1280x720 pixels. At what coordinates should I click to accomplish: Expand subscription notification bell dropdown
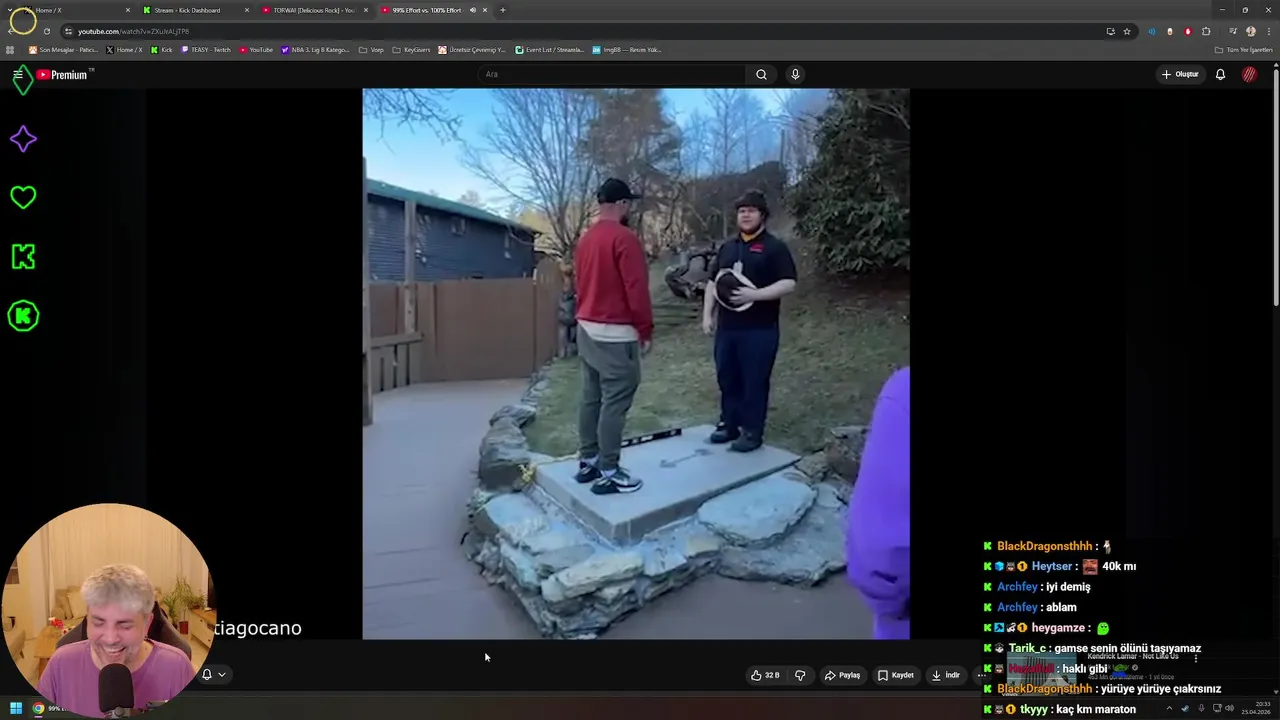(x=214, y=674)
